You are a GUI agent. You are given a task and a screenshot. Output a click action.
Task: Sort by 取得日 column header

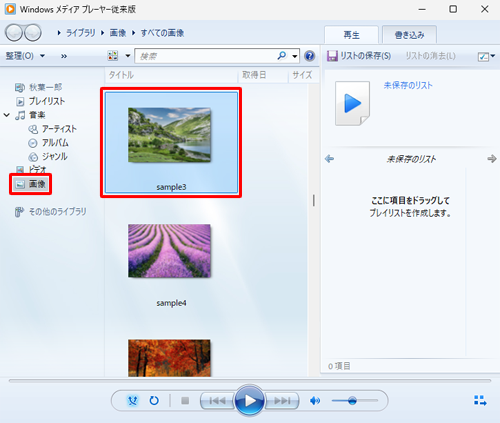(263, 75)
